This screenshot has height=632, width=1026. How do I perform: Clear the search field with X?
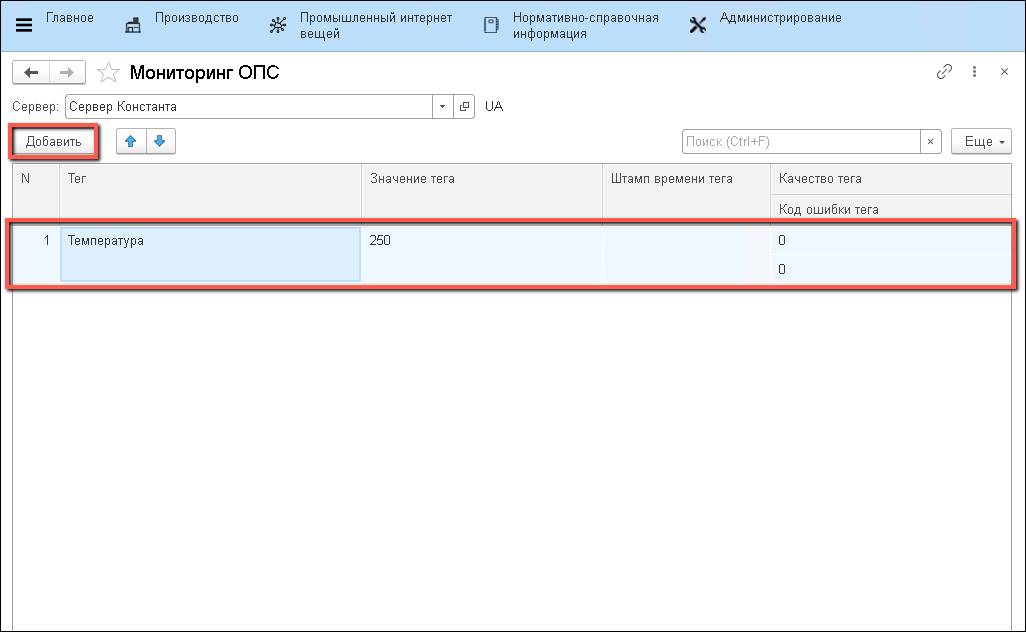(931, 142)
